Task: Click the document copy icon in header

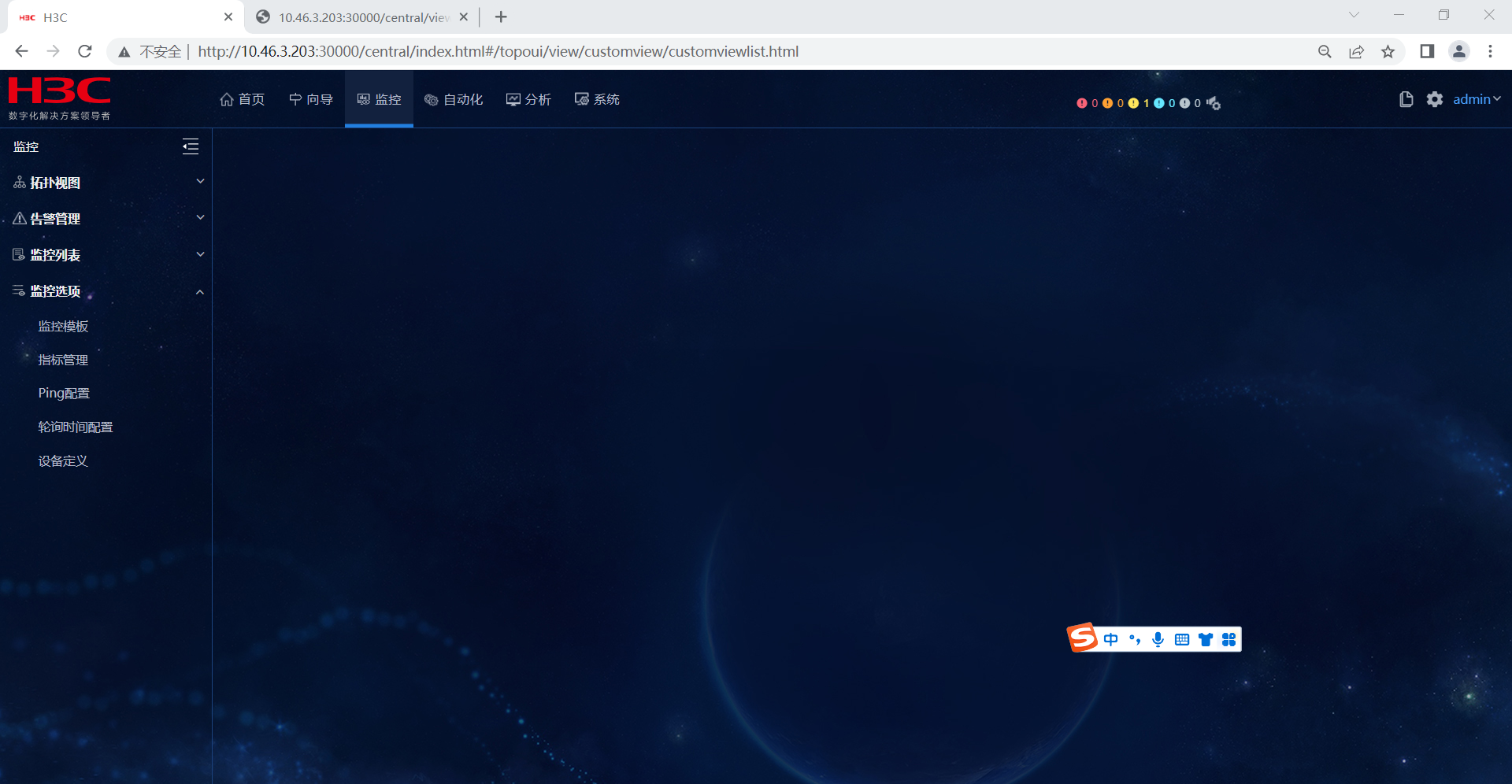Action: pos(1406,99)
